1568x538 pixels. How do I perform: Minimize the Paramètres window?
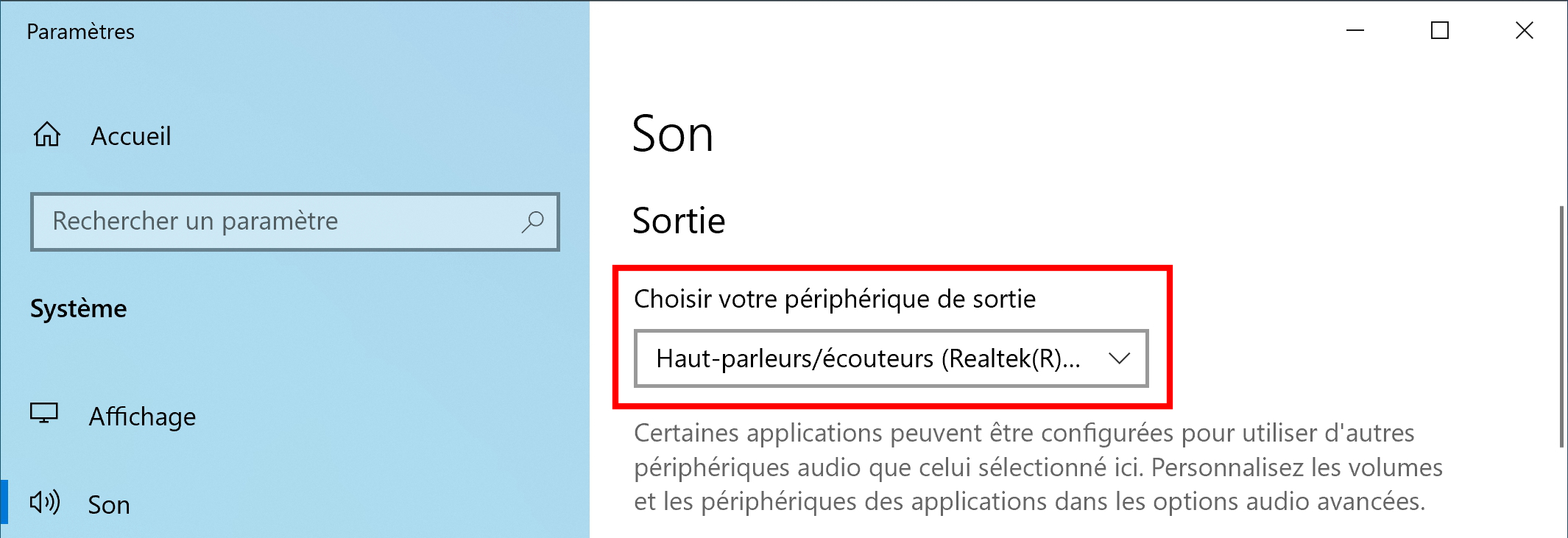[x=1355, y=30]
